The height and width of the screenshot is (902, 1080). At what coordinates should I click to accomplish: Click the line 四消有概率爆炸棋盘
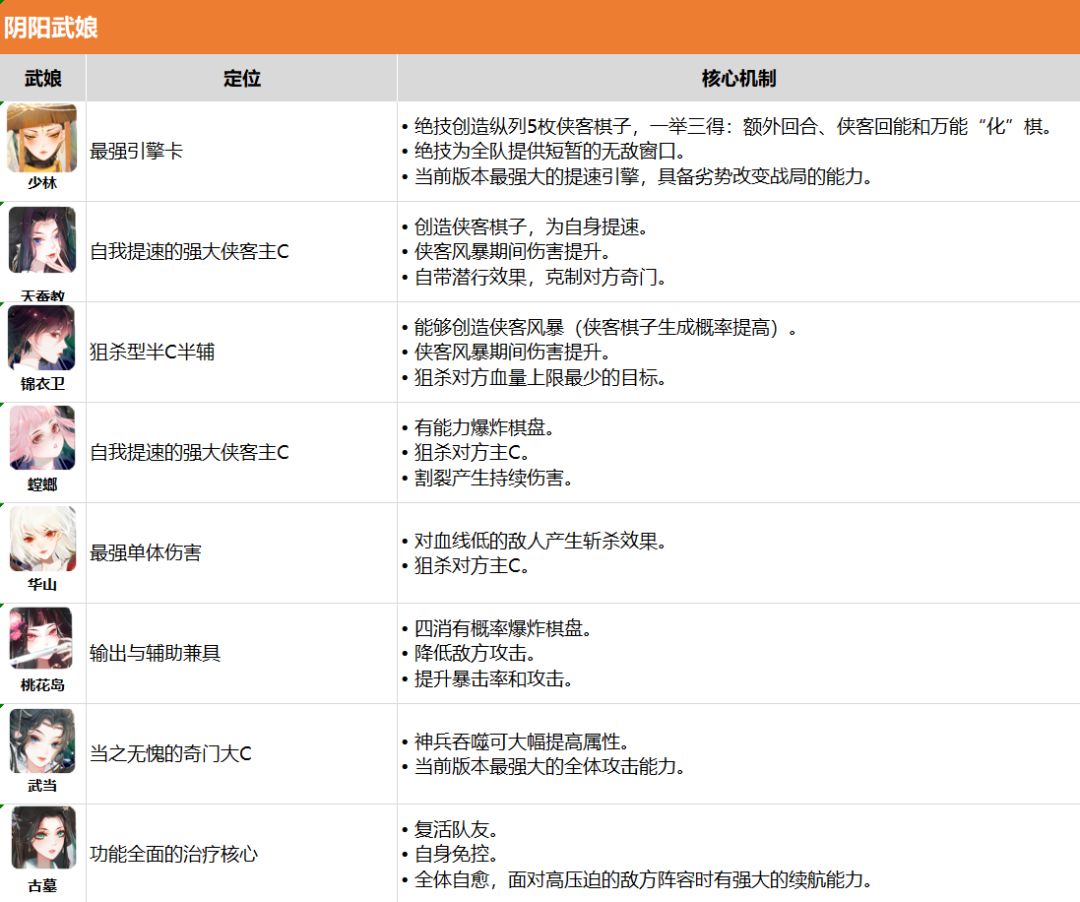click(497, 628)
